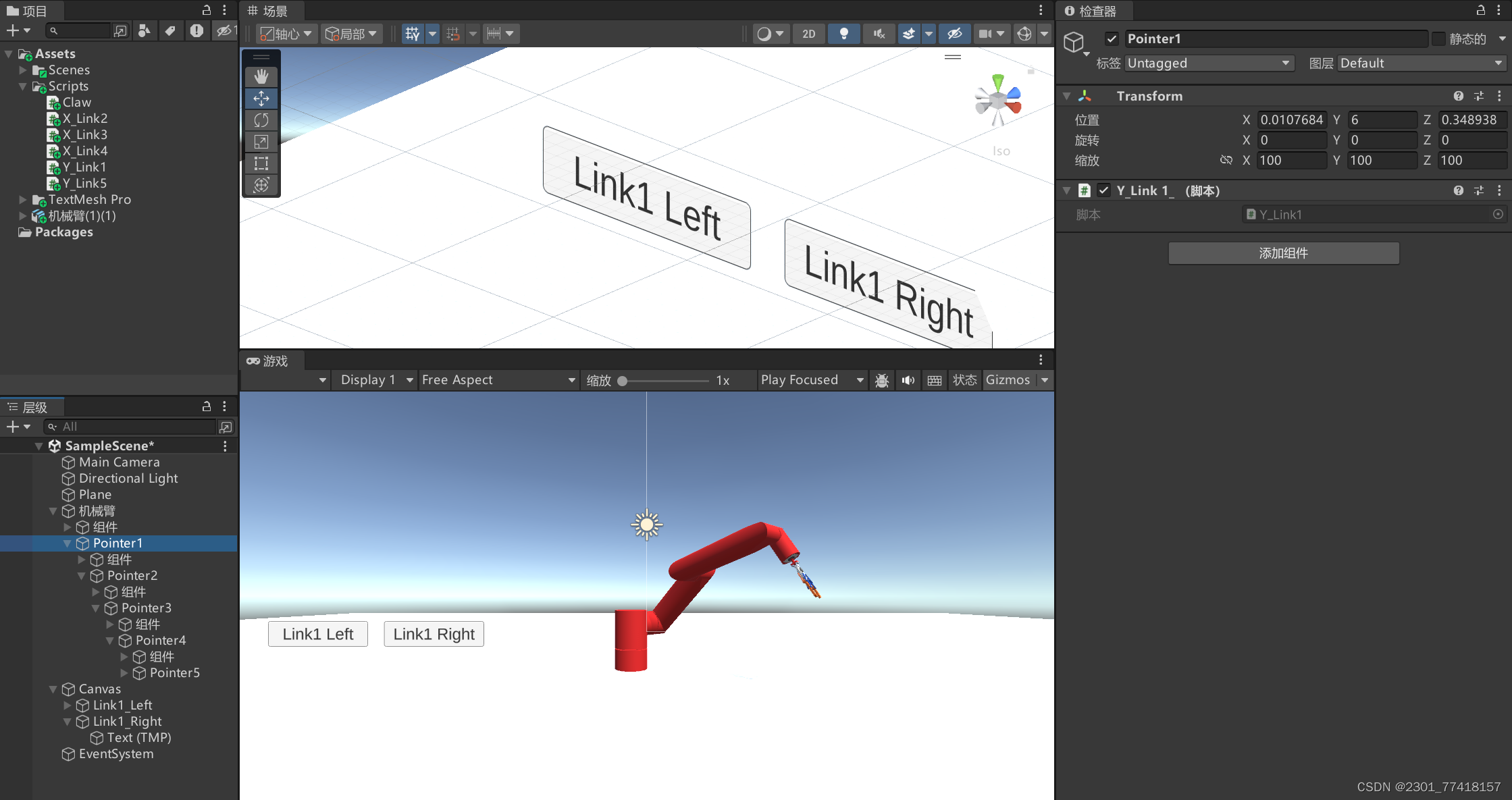Toggle game view mute audio icon
Viewport: 1512px width, 800px height.
tap(908, 380)
